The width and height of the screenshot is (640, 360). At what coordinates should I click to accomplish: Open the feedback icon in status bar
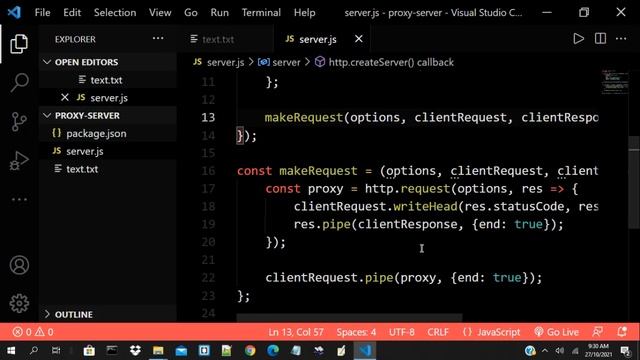(x=598, y=331)
